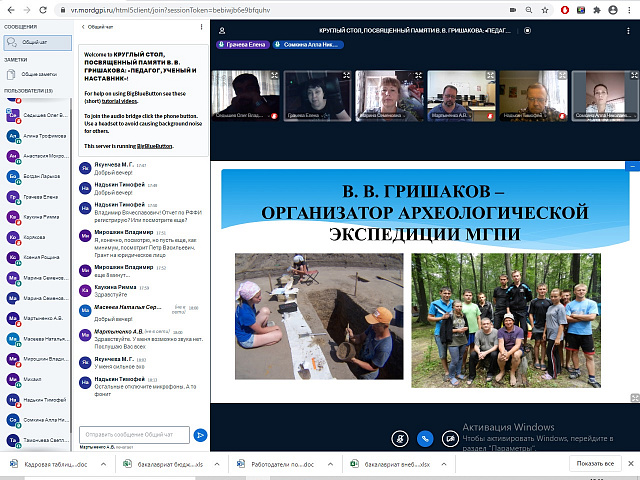Viewport: 640px width, 480px height.
Task: Open chevron menu for Работодатели по download
Action: (x=330, y=464)
